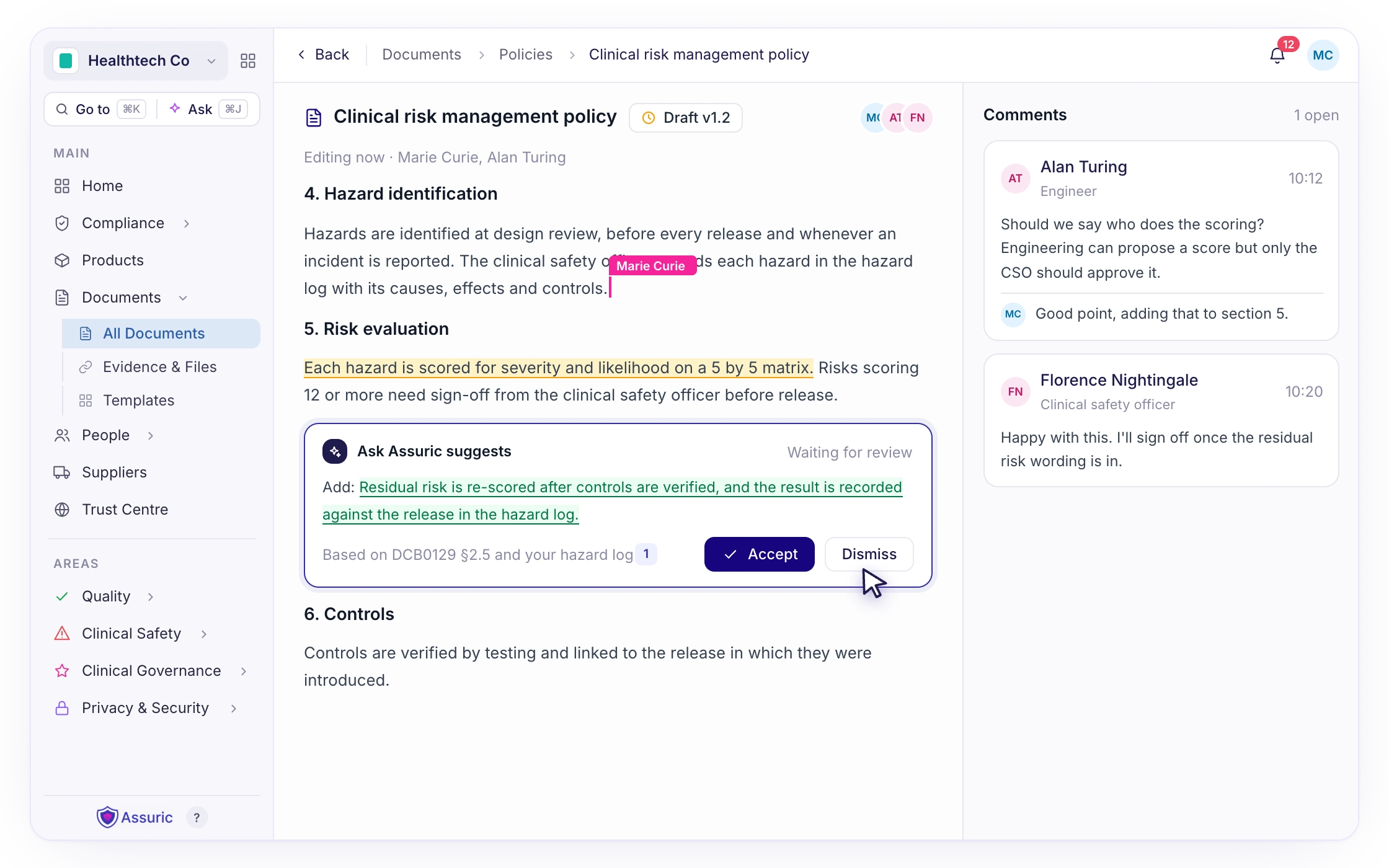Open the notifications bell
Screen dimensions: 1389x868
[1277, 55]
